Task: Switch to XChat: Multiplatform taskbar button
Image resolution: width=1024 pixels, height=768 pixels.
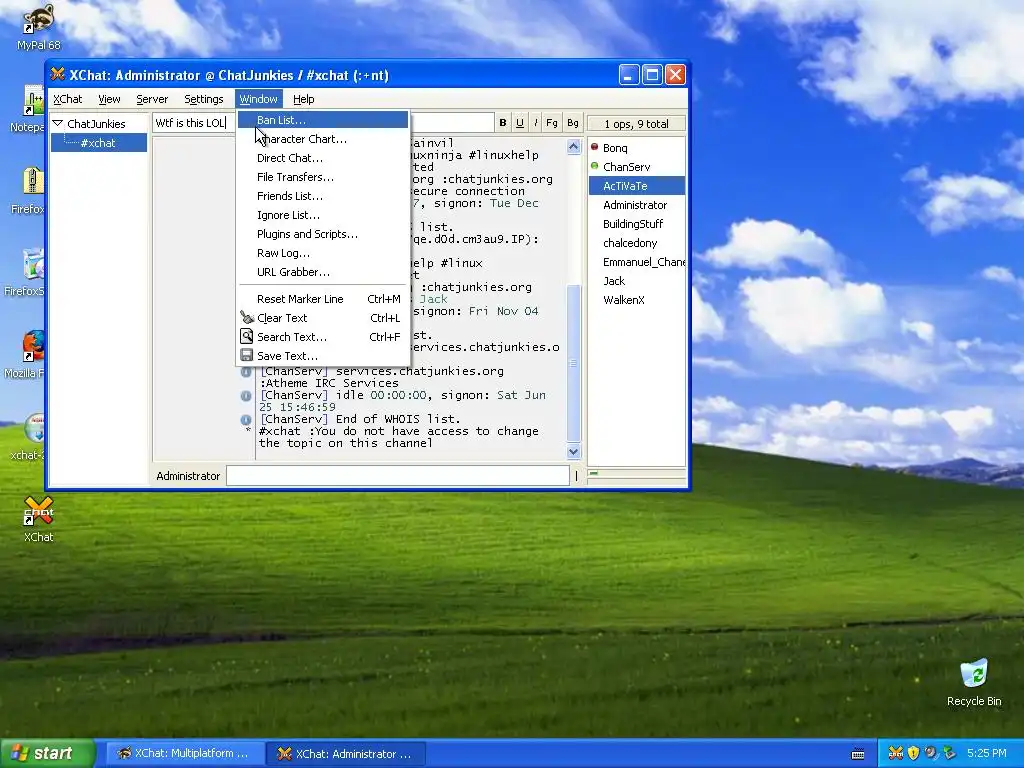Action: (x=184, y=753)
